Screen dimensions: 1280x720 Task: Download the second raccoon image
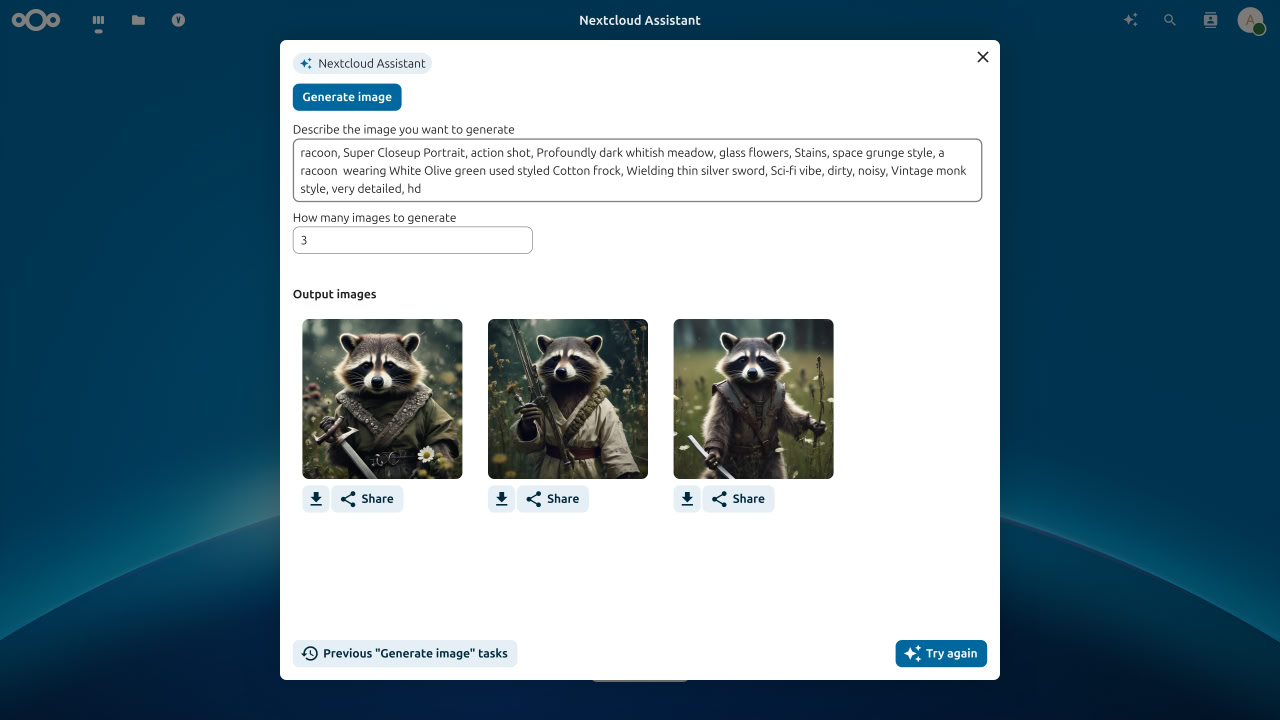click(x=502, y=499)
